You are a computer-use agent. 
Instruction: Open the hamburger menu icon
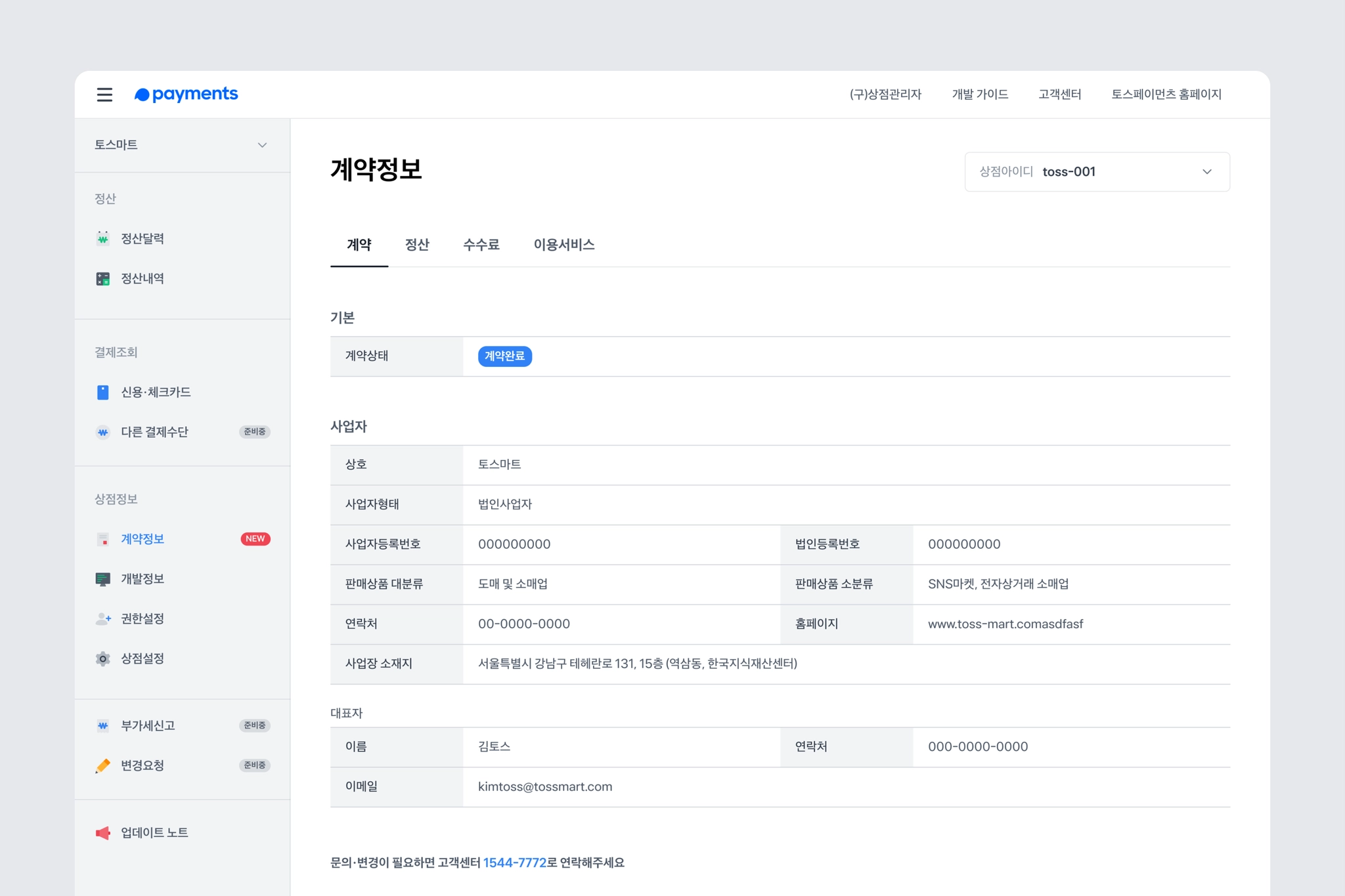point(104,95)
